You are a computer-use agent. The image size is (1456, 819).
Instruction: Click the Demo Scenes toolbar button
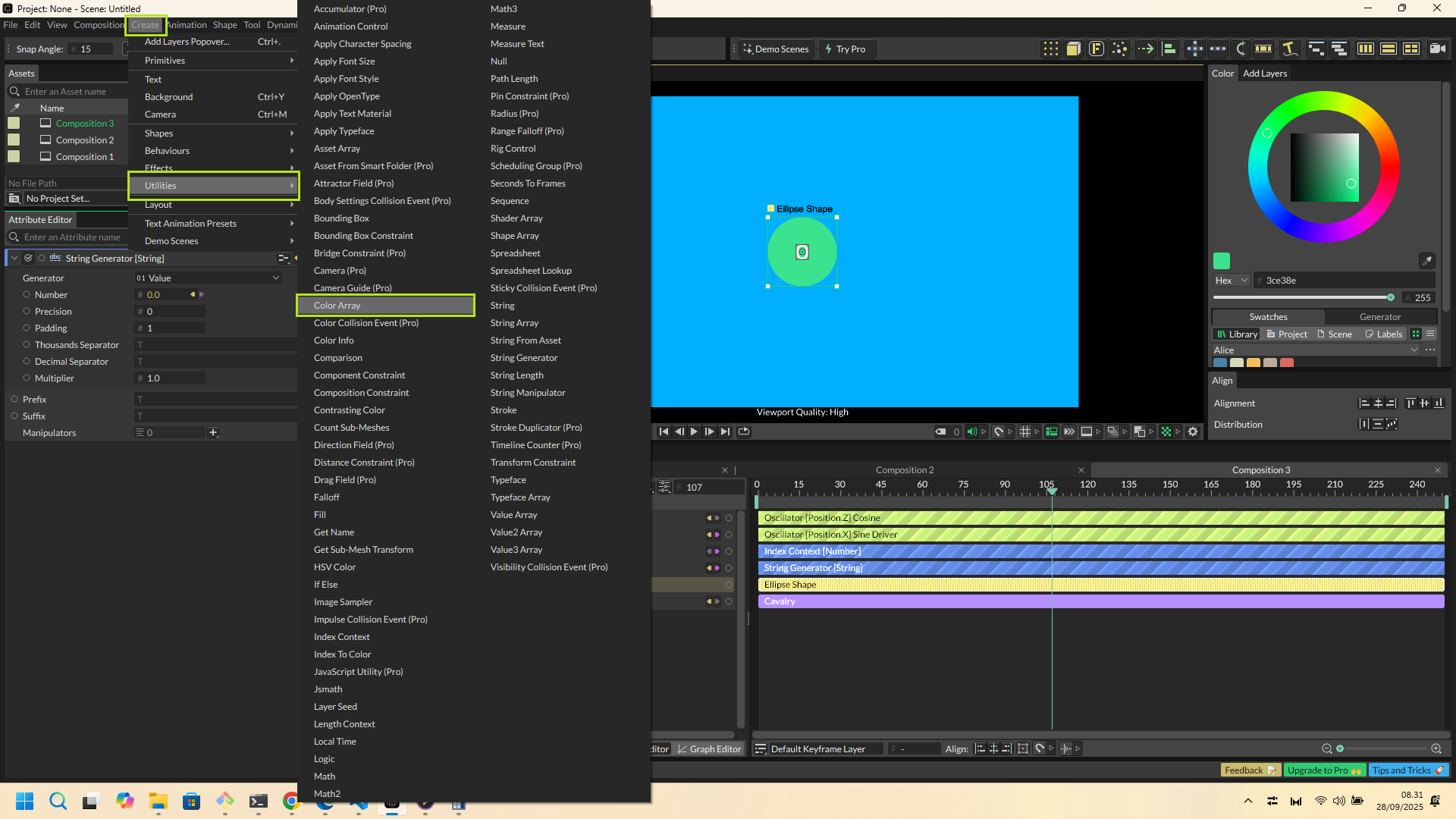point(776,49)
